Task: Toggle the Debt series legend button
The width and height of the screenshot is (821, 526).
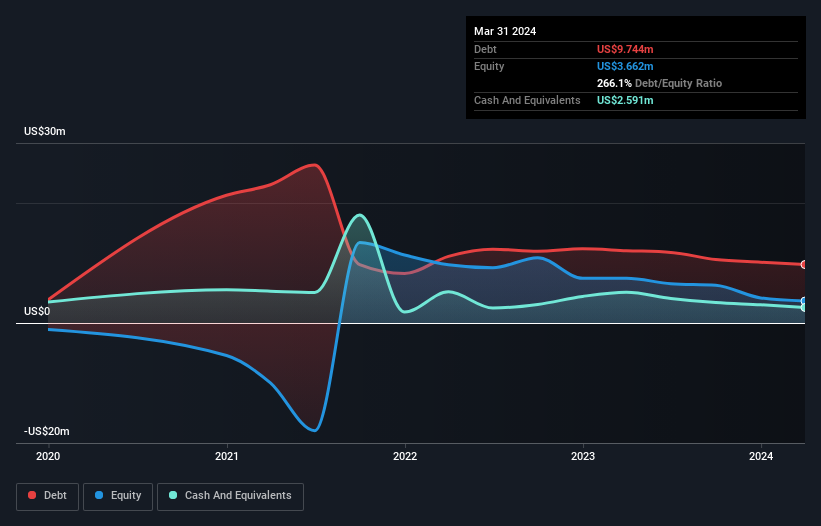Action: pos(48,496)
